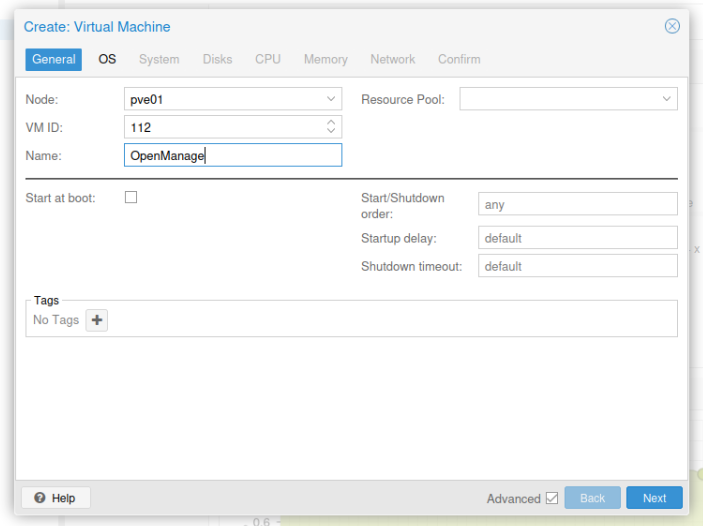Click into the VM ID field
This screenshot has height=526, width=703.
point(222,127)
